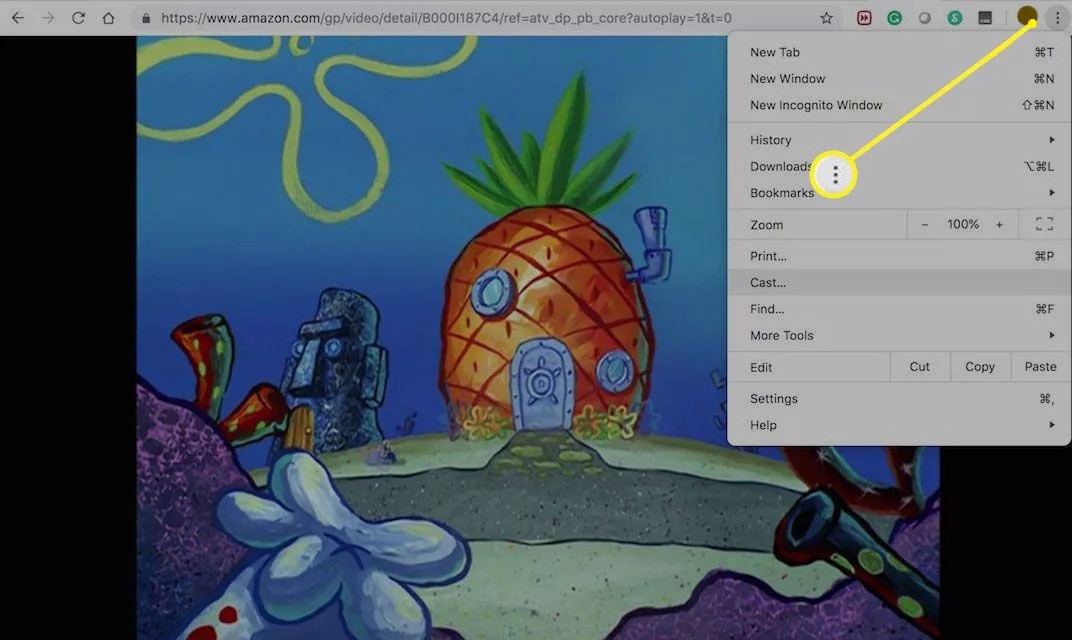Click the forward navigation arrow
This screenshot has height=640, width=1072.
click(48, 17)
